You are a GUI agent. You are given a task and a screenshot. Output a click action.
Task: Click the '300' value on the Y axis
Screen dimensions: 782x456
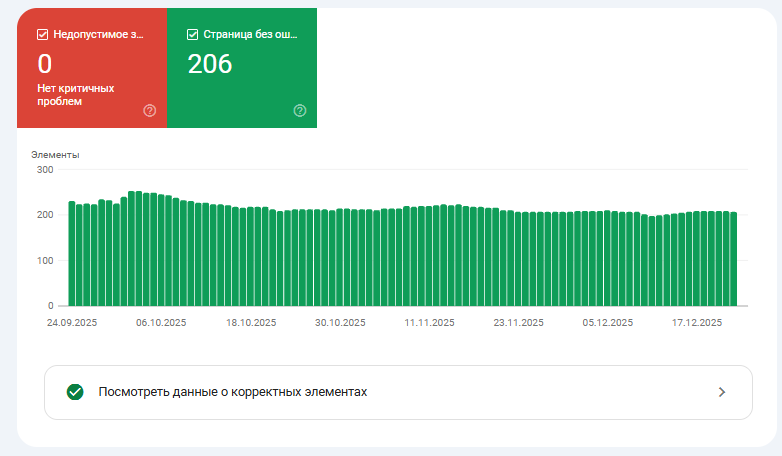click(45, 169)
